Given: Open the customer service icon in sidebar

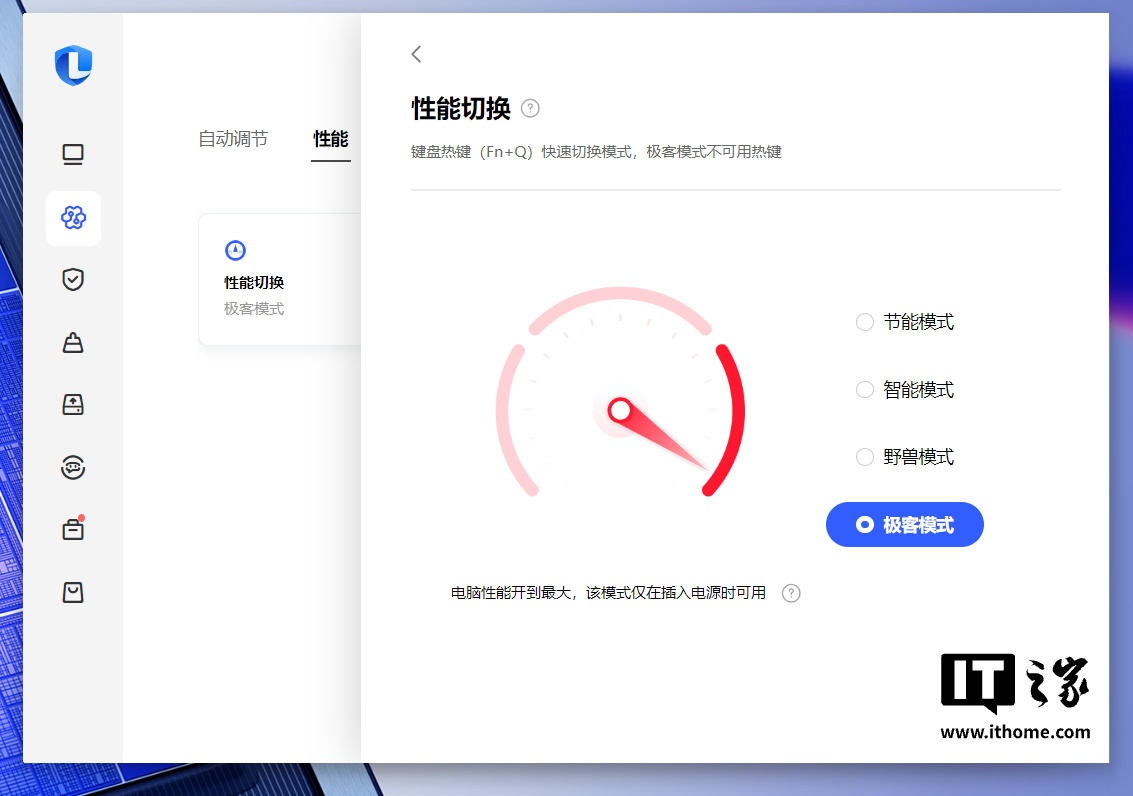Looking at the screenshot, I should click(72, 467).
